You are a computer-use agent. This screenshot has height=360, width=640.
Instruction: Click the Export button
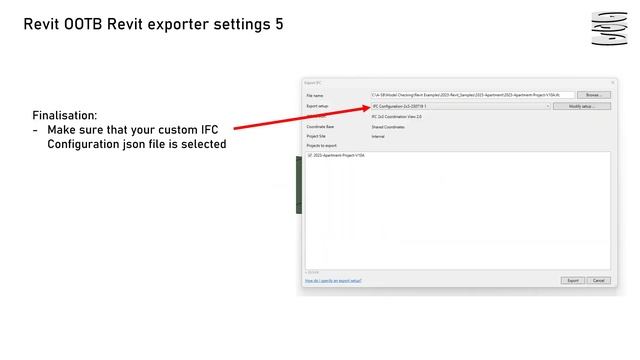pyautogui.click(x=573, y=280)
